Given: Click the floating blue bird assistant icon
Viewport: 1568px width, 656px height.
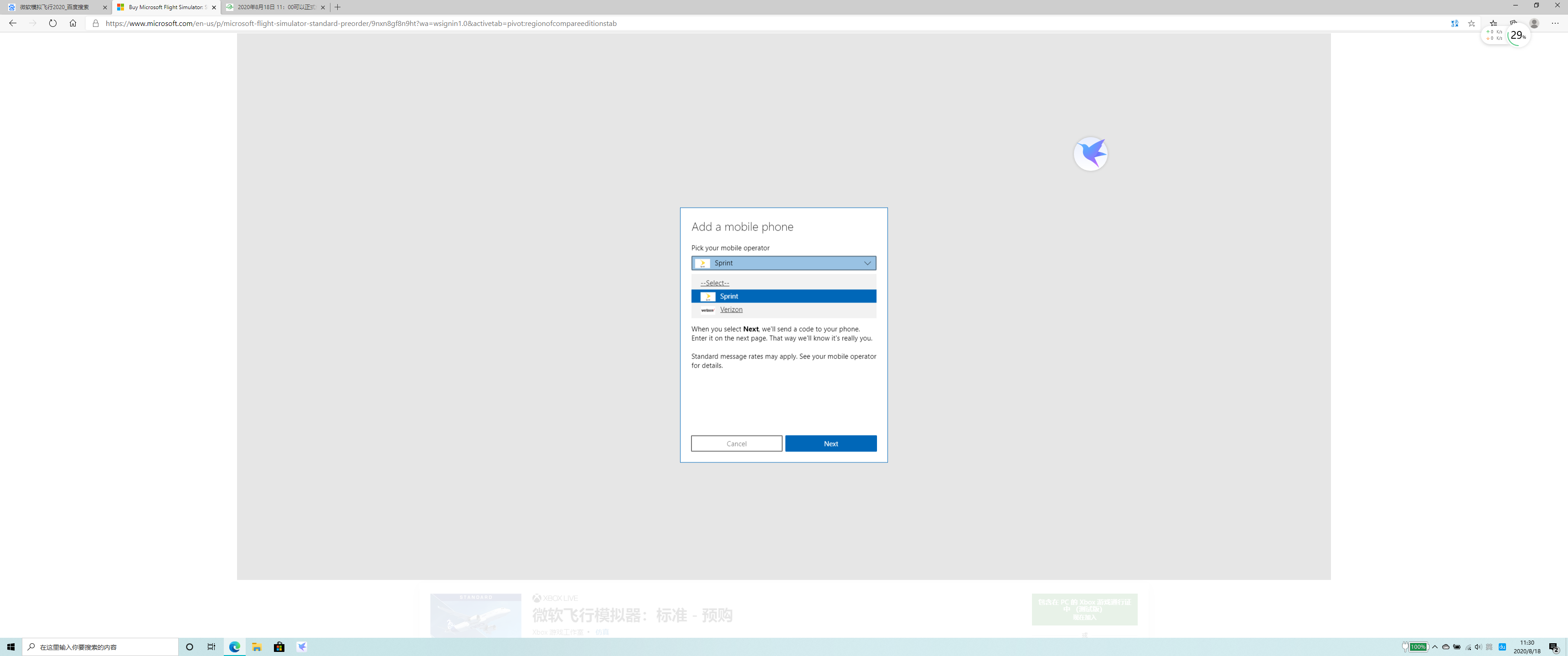Looking at the screenshot, I should (x=1090, y=154).
